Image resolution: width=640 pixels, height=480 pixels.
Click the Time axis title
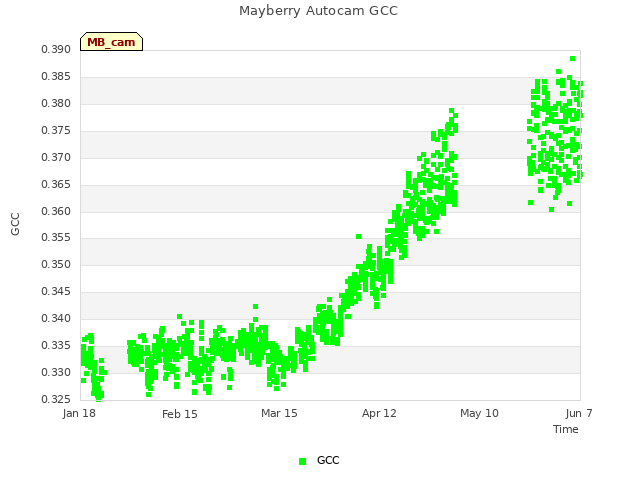[566, 429]
